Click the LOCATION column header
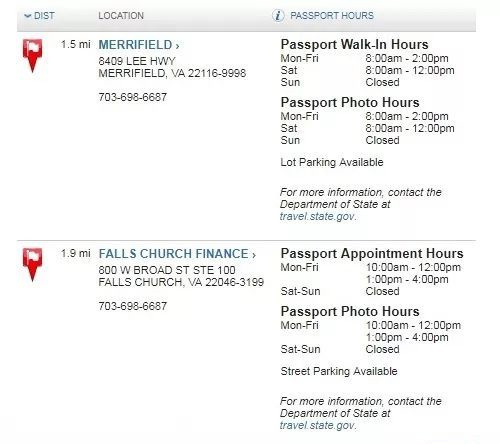Viewport: 500px width, 444px height. 121,16
